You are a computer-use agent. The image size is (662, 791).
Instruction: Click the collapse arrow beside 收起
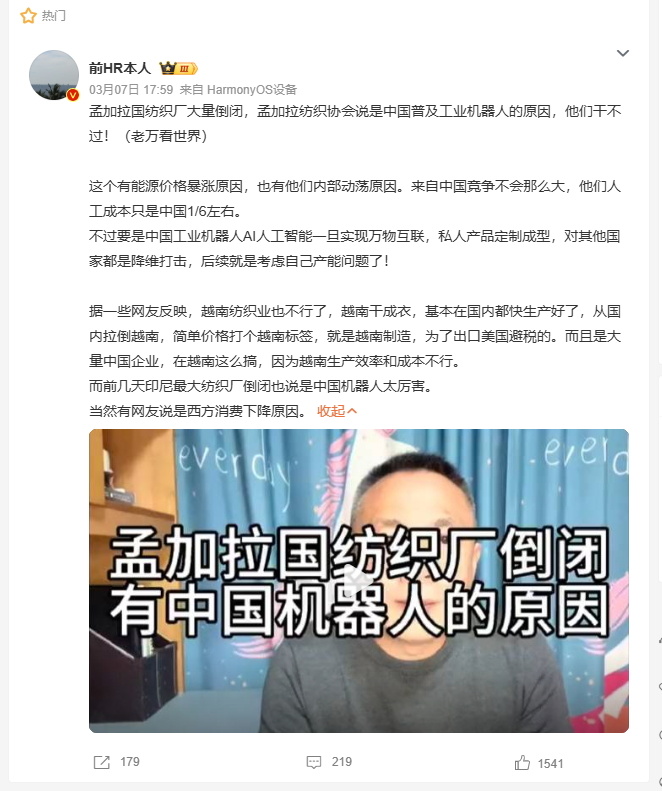pyautogui.click(x=352, y=411)
